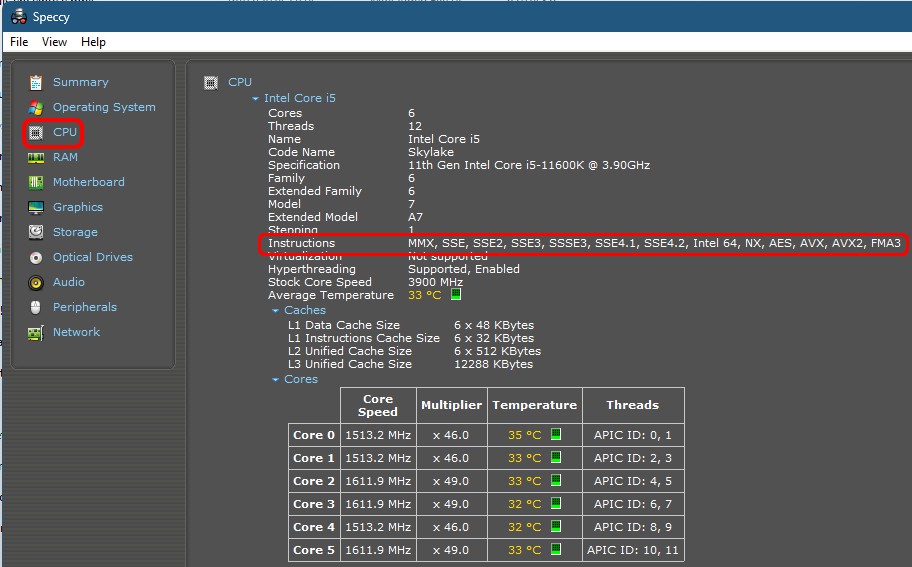Image resolution: width=912 pixels, height=567 pixels.
Task: Open the Audio section
Action: coord(69,283)
